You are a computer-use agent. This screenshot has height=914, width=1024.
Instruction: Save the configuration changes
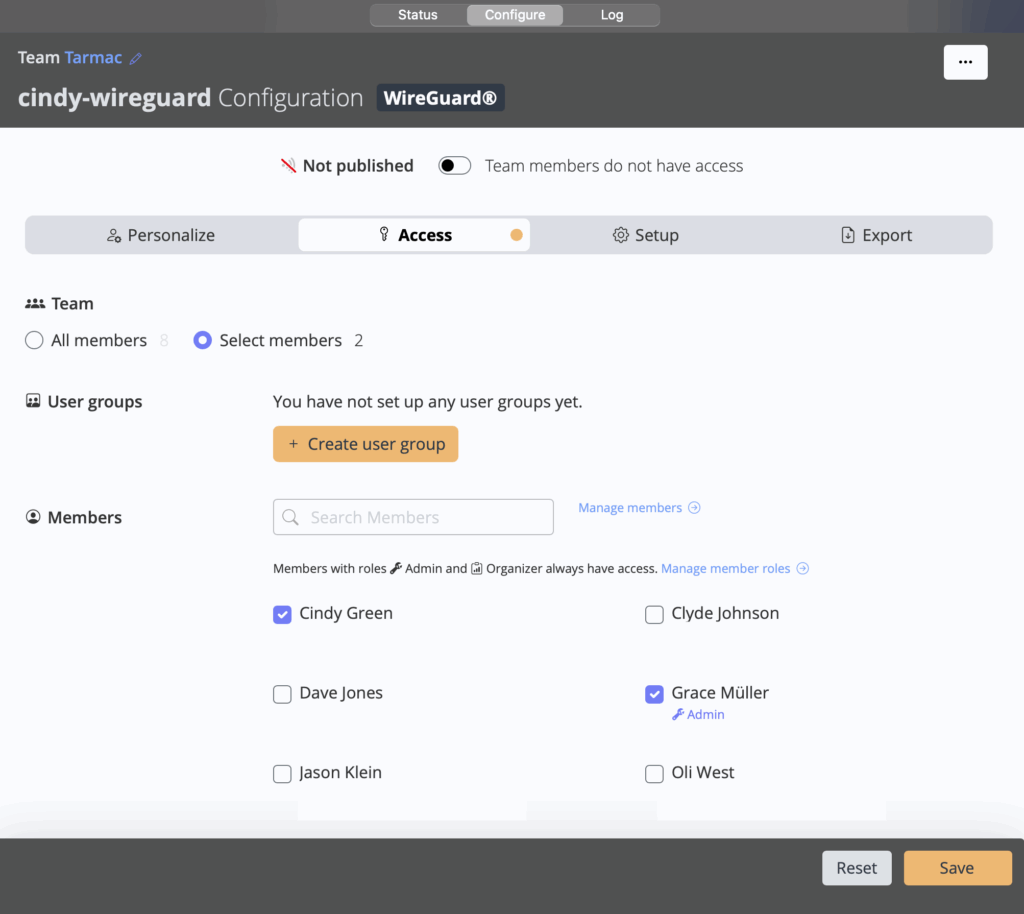[957, 868]
